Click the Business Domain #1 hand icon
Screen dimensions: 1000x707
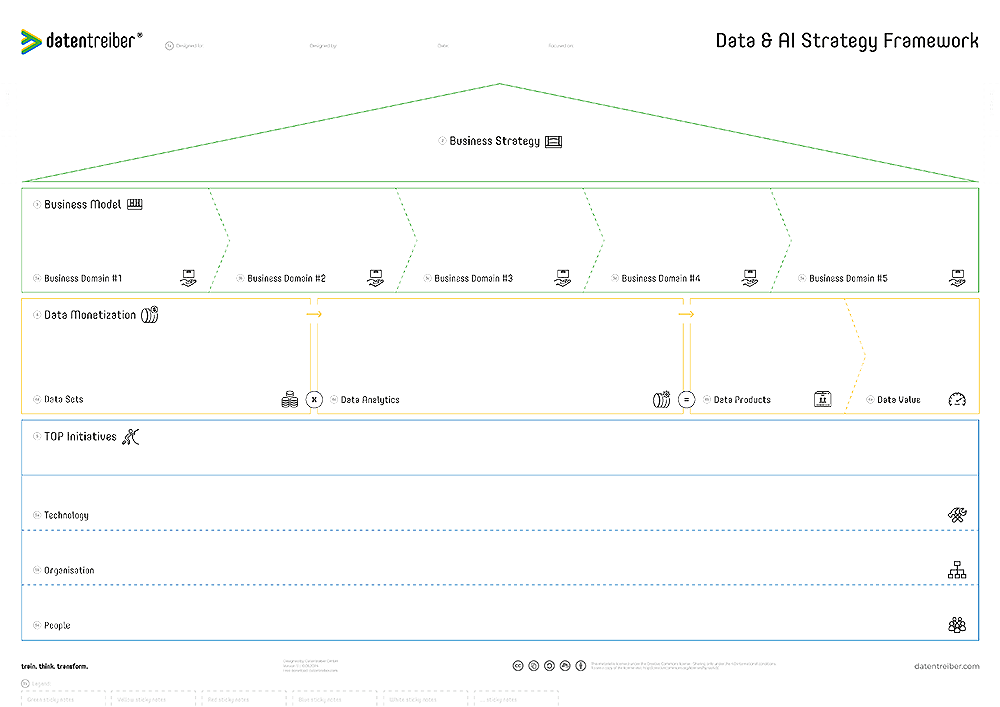point(188,278)
